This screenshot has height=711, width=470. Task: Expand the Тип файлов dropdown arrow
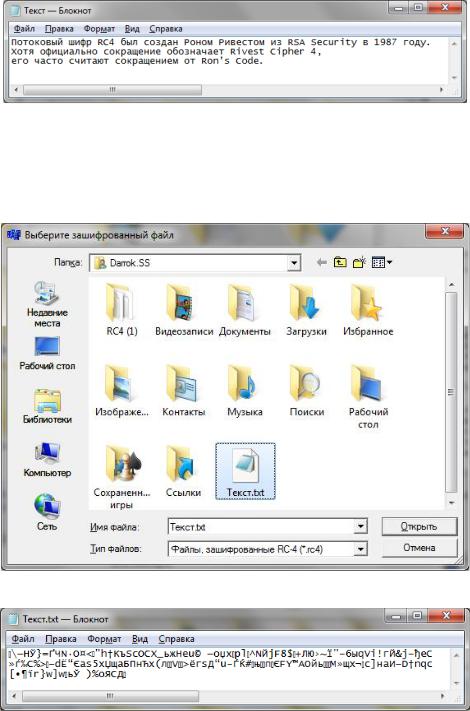360,549
